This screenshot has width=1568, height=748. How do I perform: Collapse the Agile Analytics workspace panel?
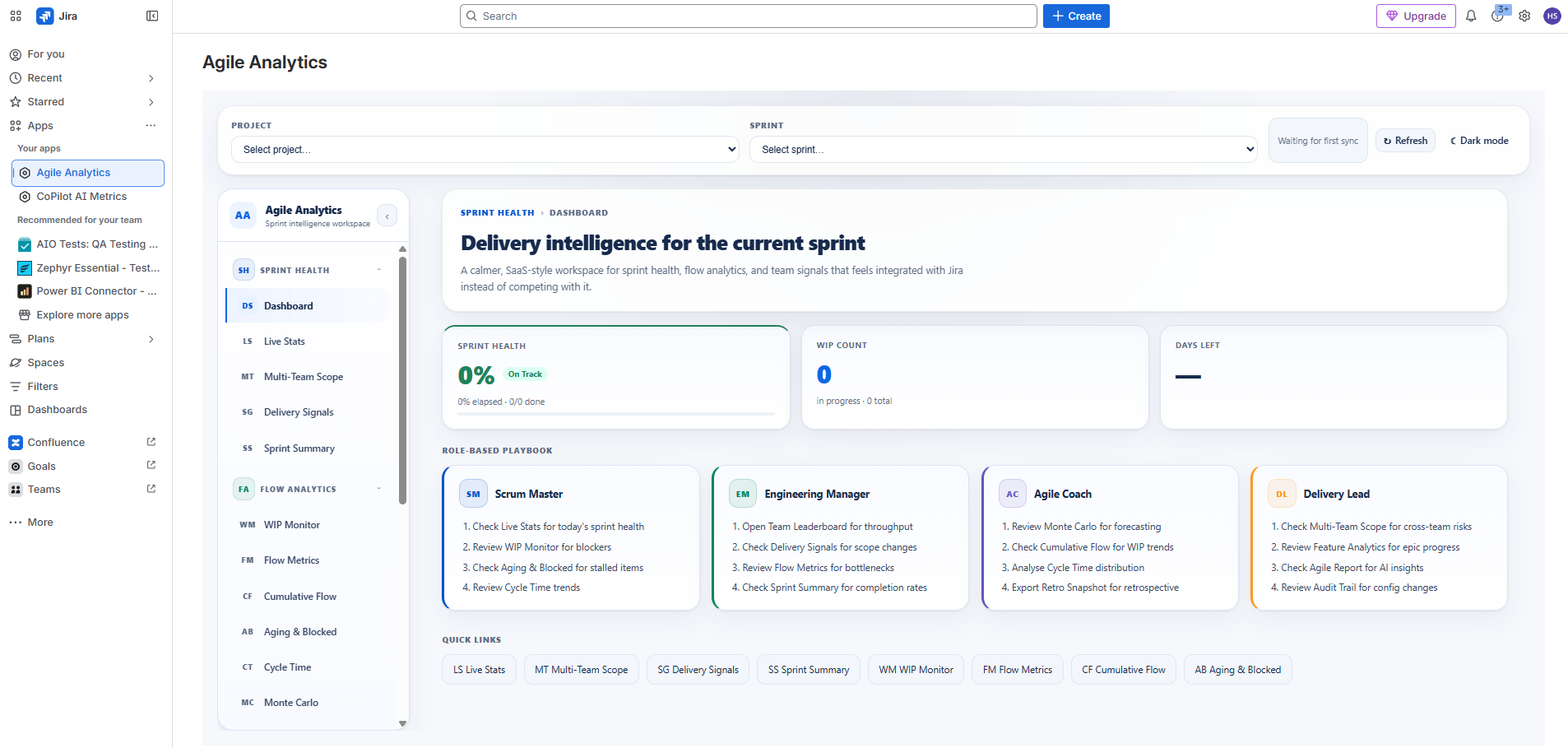coord(387,216)
